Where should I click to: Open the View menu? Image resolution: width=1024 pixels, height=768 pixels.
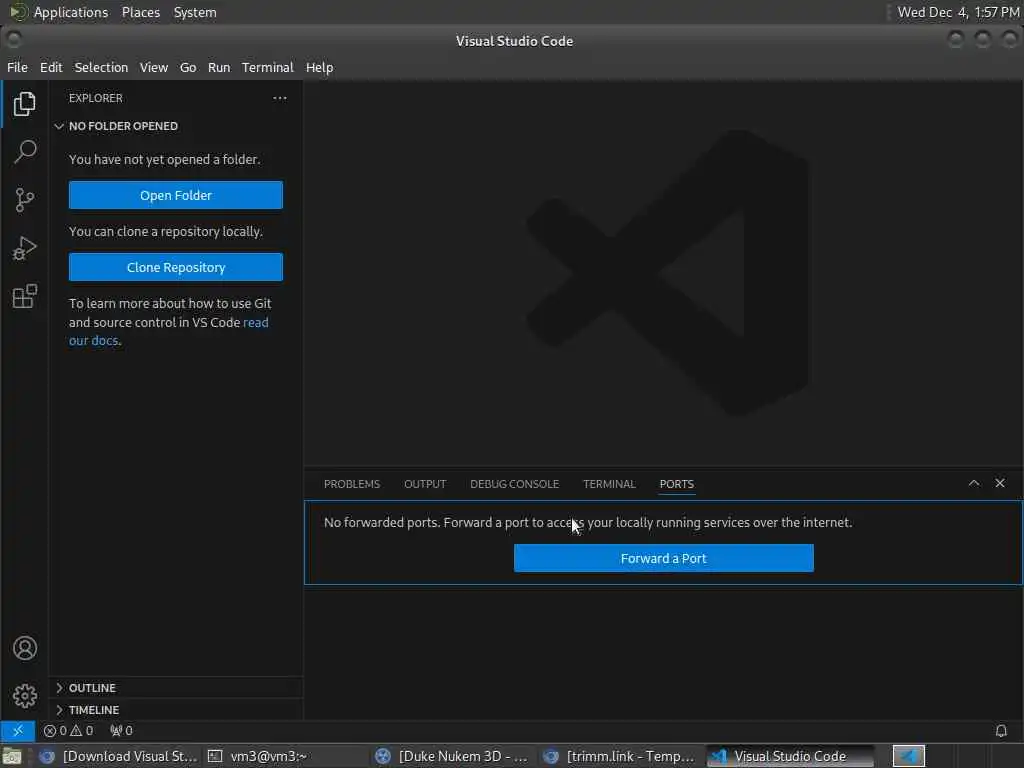(153, 67)
